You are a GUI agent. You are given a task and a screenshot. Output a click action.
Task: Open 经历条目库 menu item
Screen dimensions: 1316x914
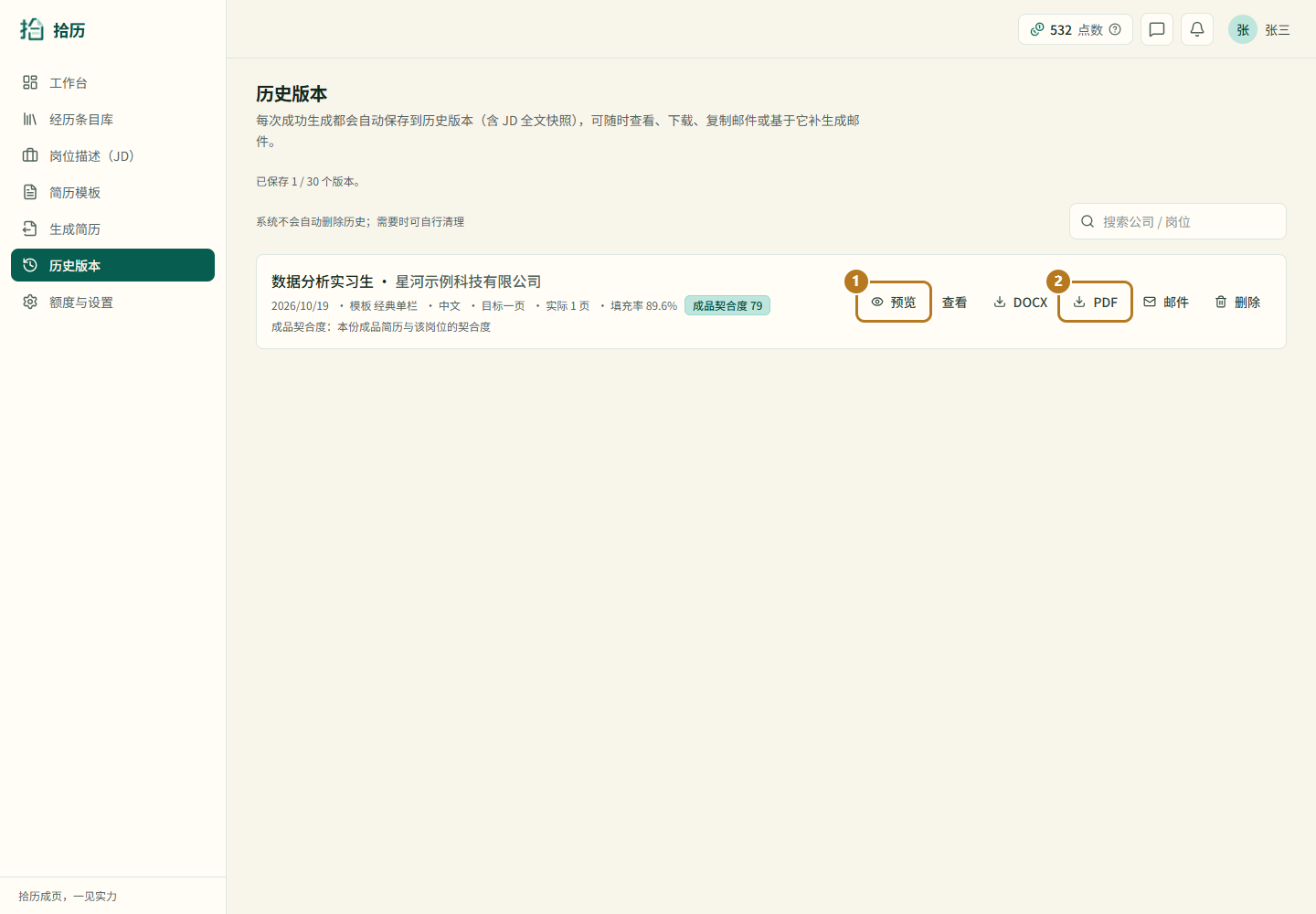coord(112,119)
